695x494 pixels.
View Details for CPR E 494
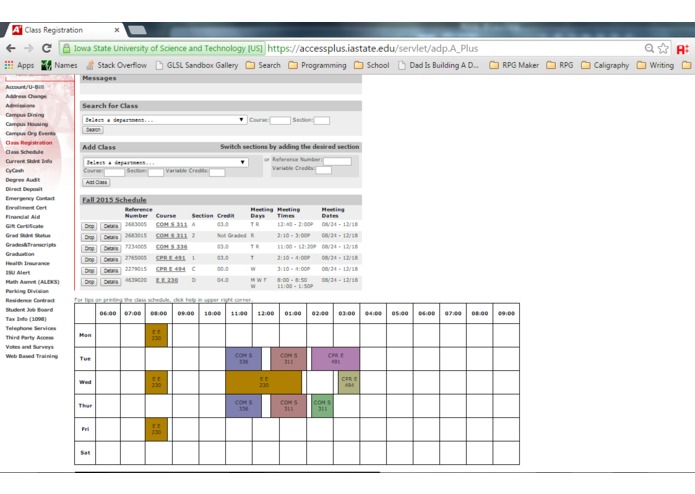(111, 271)
